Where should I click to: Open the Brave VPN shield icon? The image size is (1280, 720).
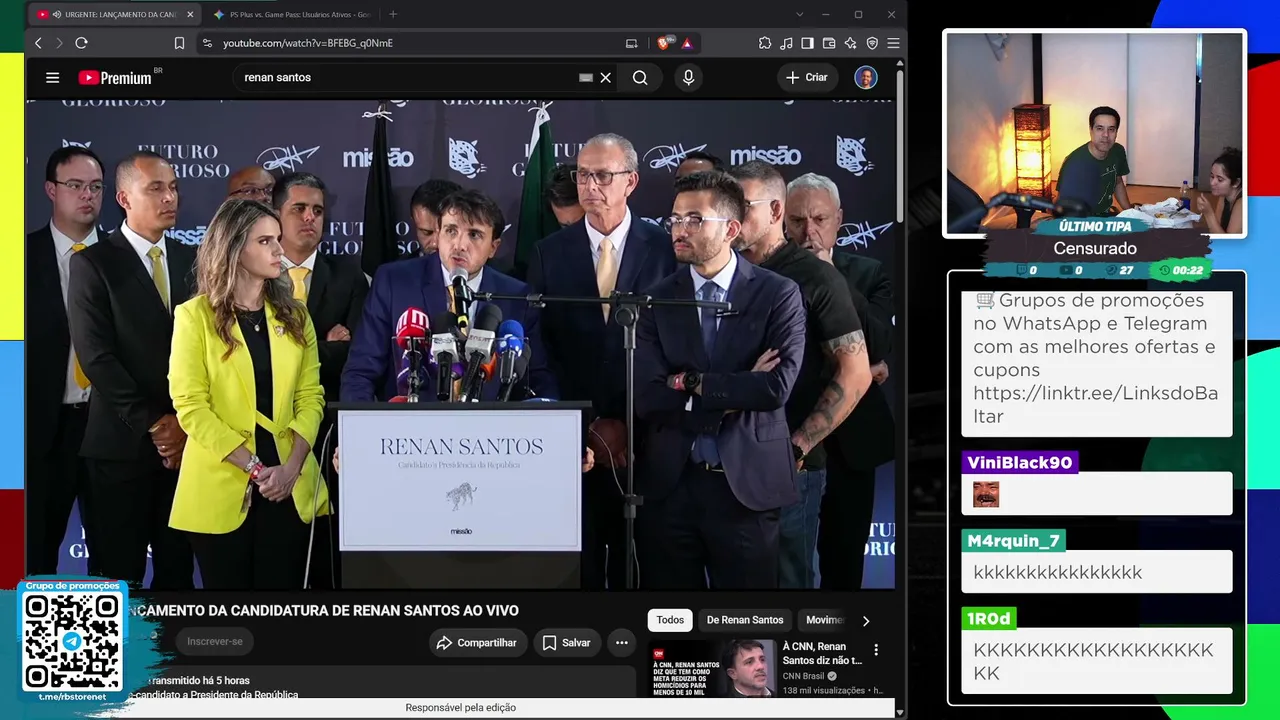(872, 43)
